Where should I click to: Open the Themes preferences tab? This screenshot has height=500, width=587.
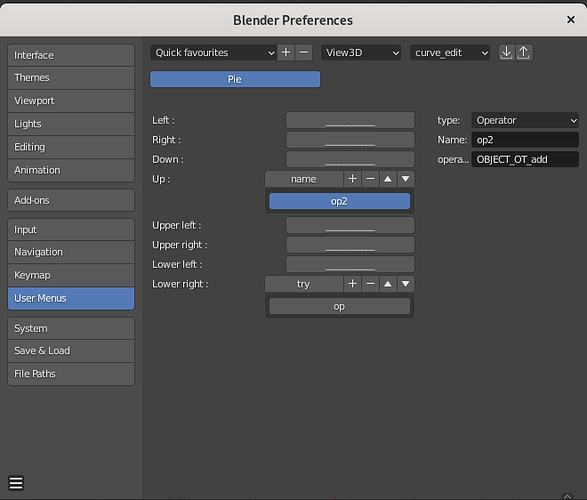71,78
